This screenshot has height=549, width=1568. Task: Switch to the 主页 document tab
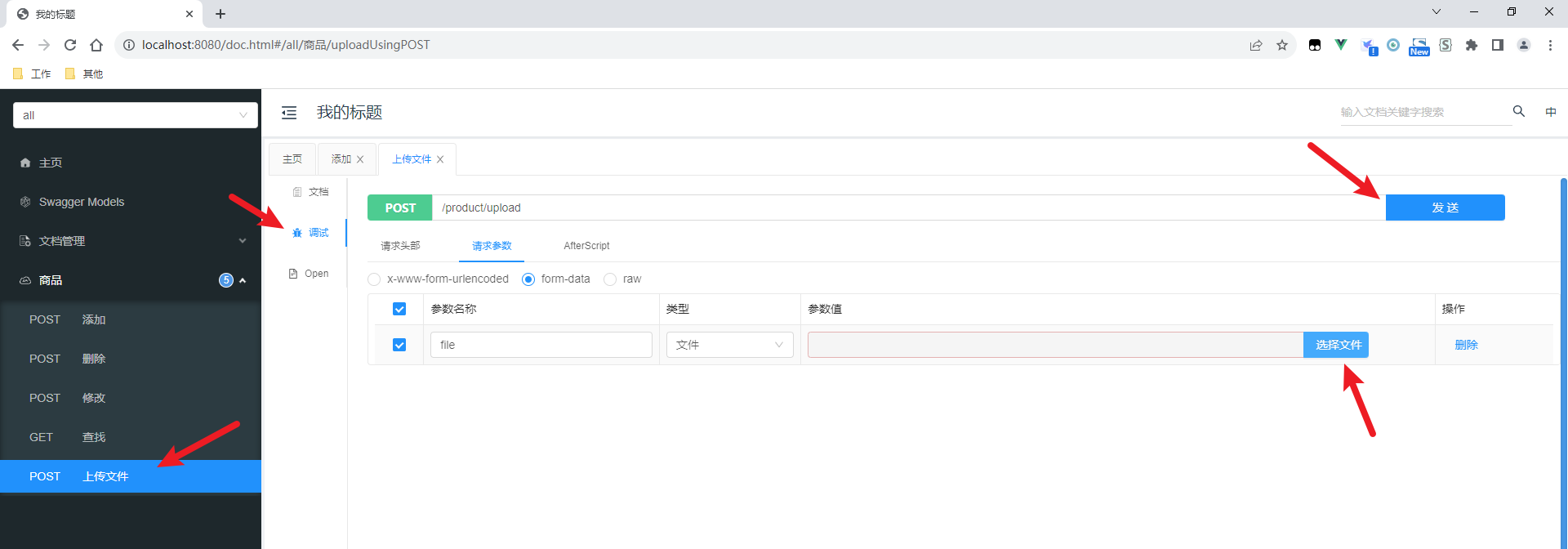point(292,159)
